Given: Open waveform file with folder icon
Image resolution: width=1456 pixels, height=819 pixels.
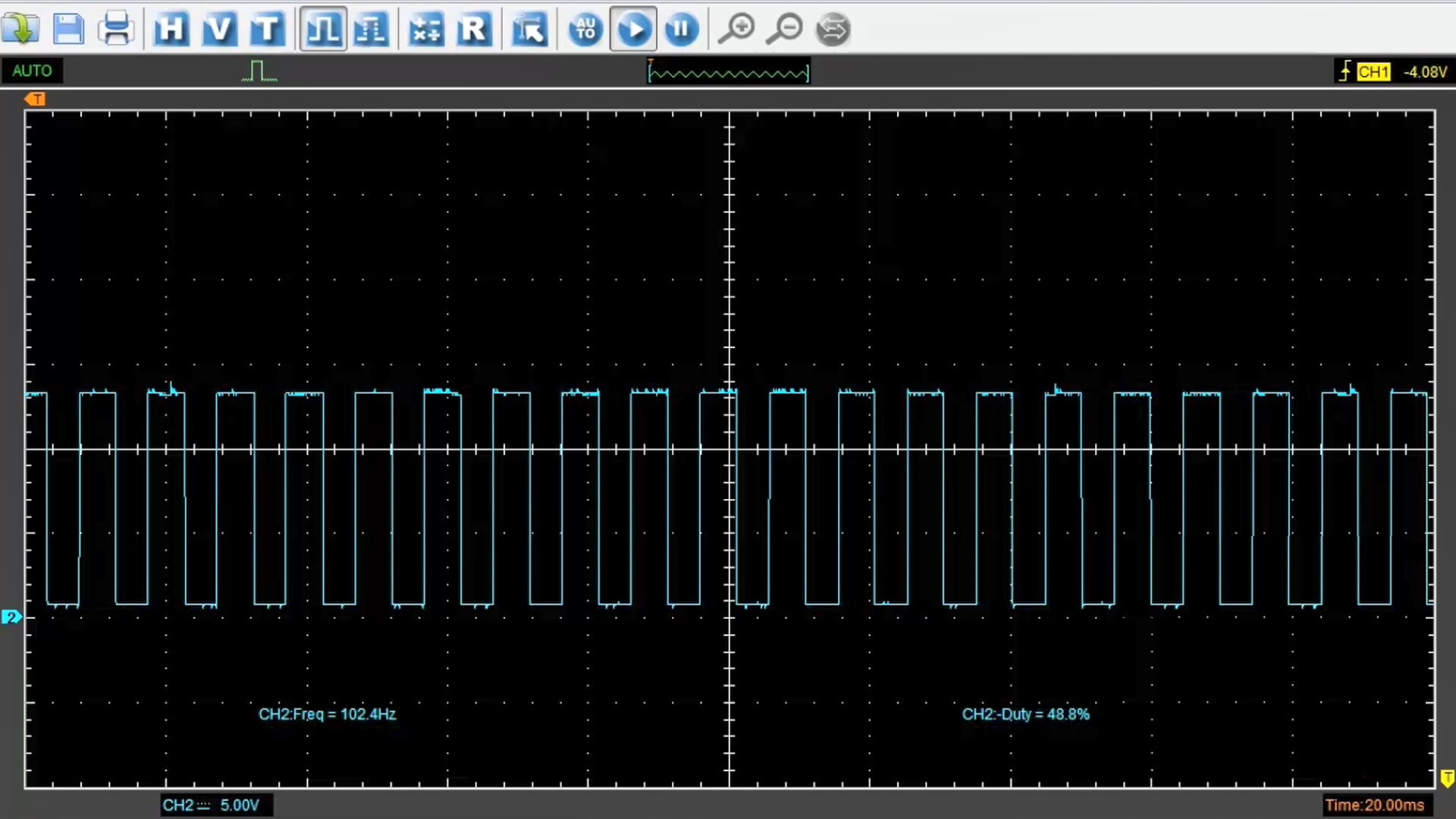Looking at the screenshot, I should (20, 29).
